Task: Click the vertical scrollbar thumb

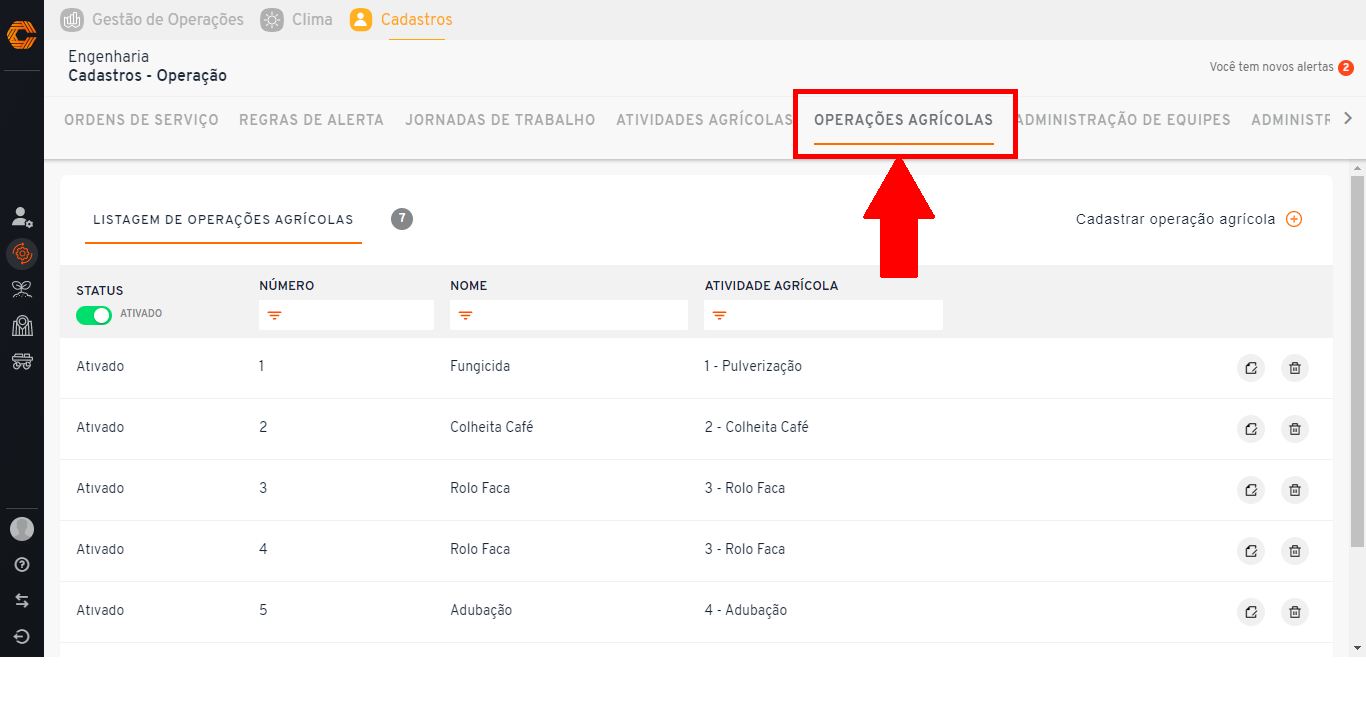Action: 1357,362
